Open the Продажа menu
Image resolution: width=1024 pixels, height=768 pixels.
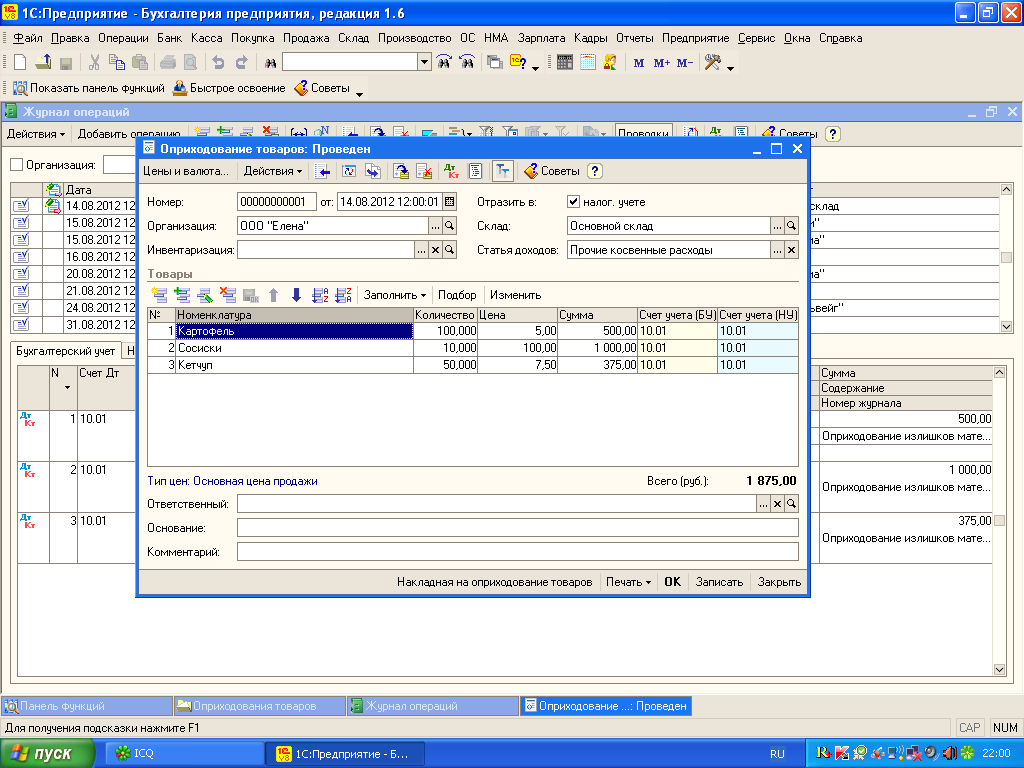point(306,38)
